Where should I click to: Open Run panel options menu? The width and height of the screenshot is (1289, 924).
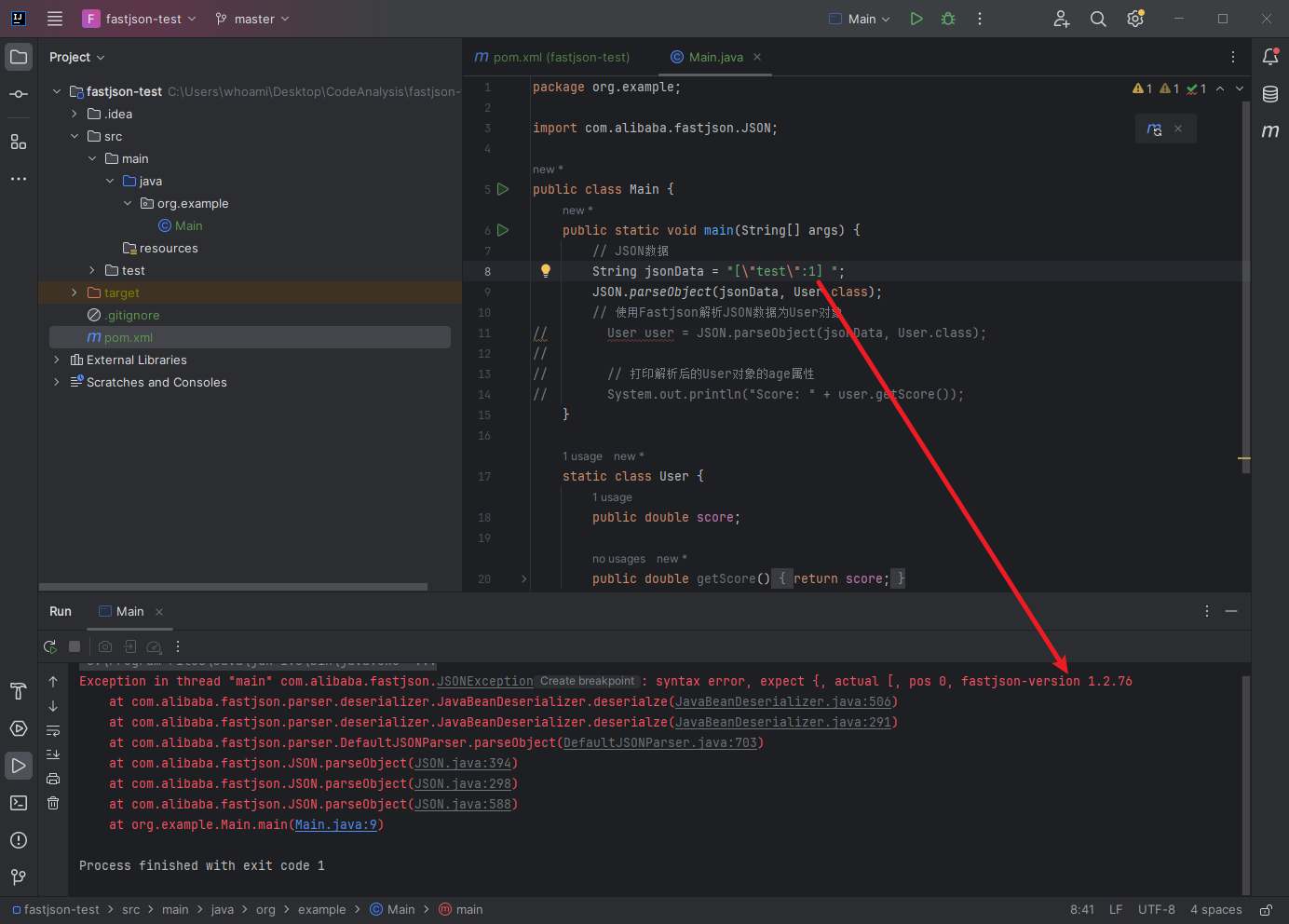tap(1207, 611)
